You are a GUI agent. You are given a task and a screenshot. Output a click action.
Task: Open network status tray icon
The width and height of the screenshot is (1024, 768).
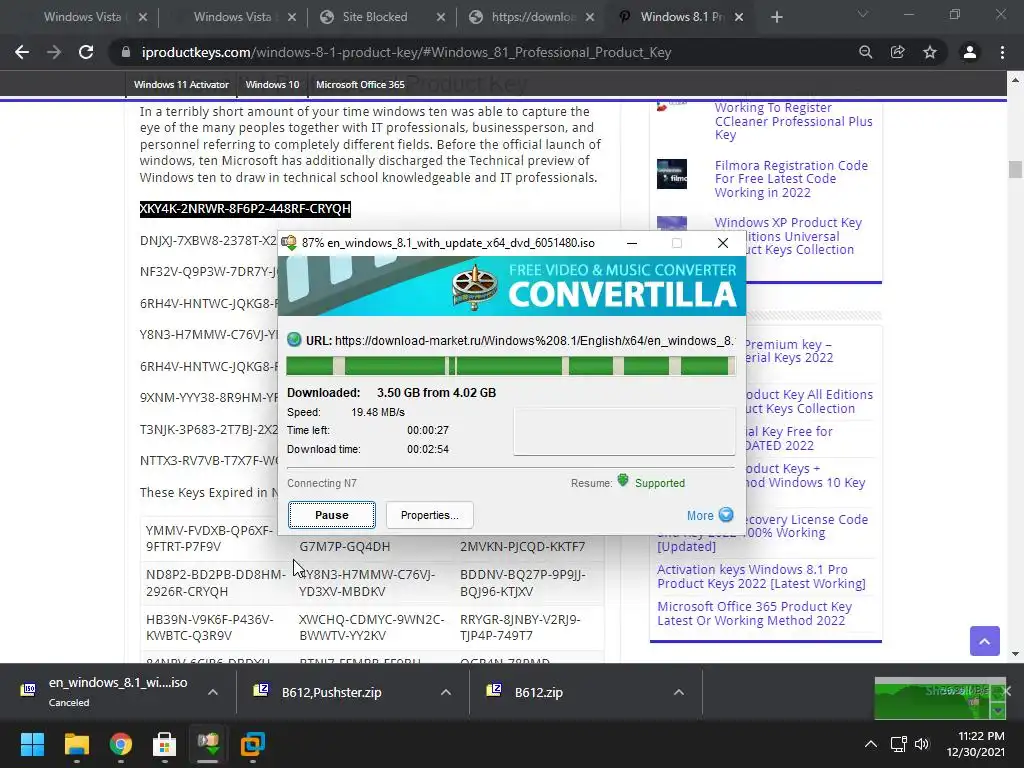coord(899,744)
